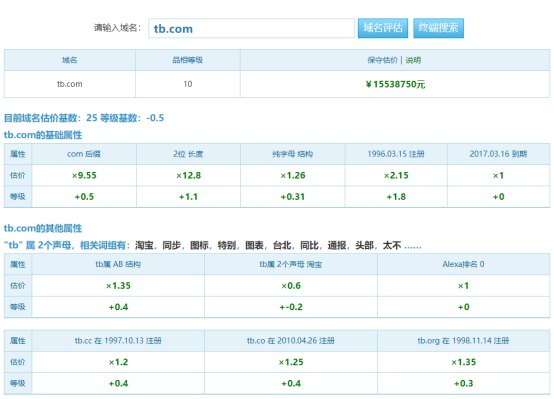Viewport: 554px width, 399px height.
Task: Click the Alexa排名 0 header
Action: (463, 264)
